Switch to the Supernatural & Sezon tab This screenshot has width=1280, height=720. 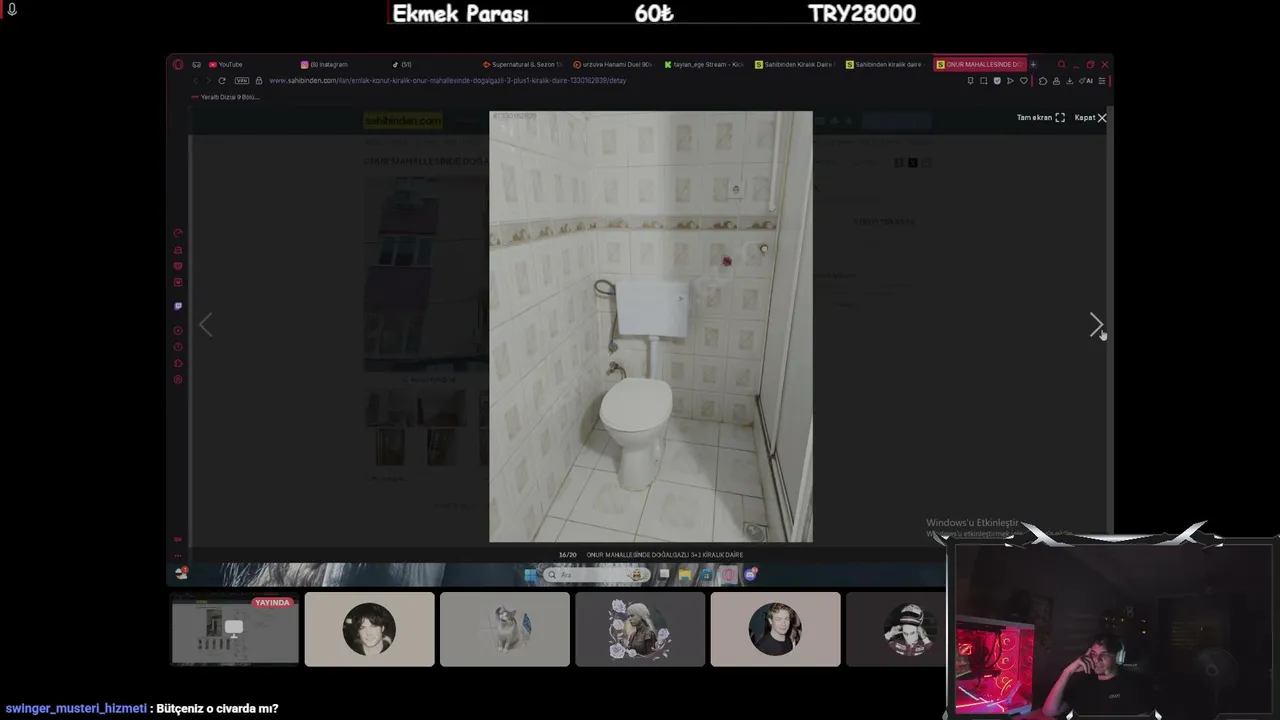[523, 65]
